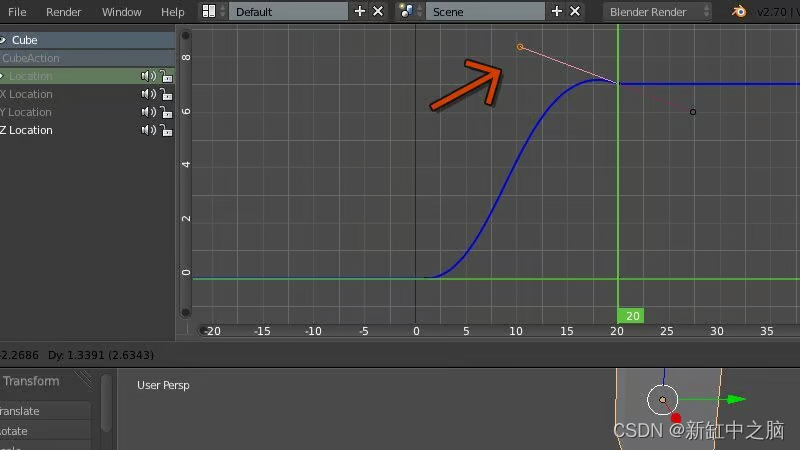
Task: Click the horizontal scrollbar left handle dot
Action: click(x=203, y=331)
